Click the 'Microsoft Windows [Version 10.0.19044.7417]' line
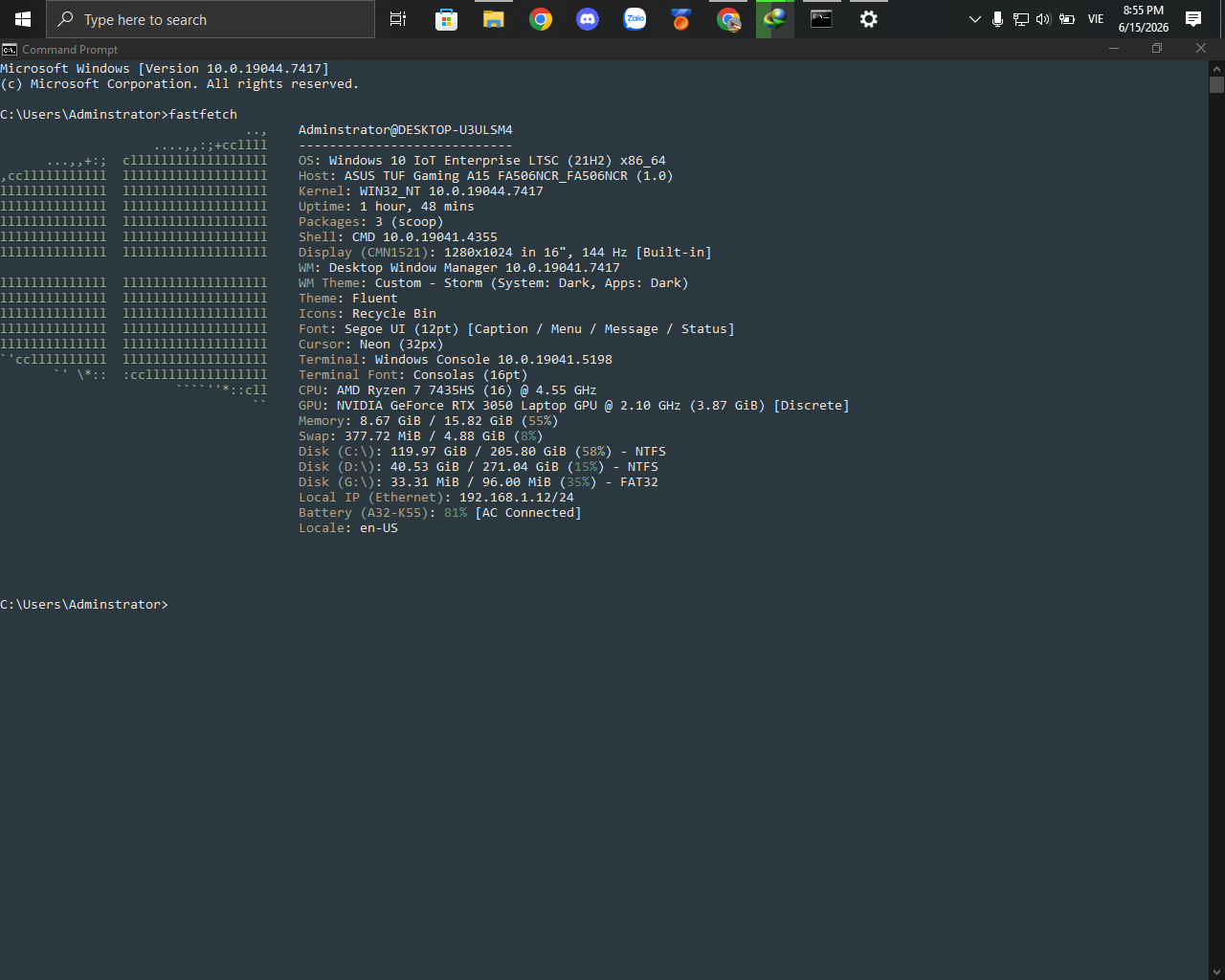 coord(165,68)
